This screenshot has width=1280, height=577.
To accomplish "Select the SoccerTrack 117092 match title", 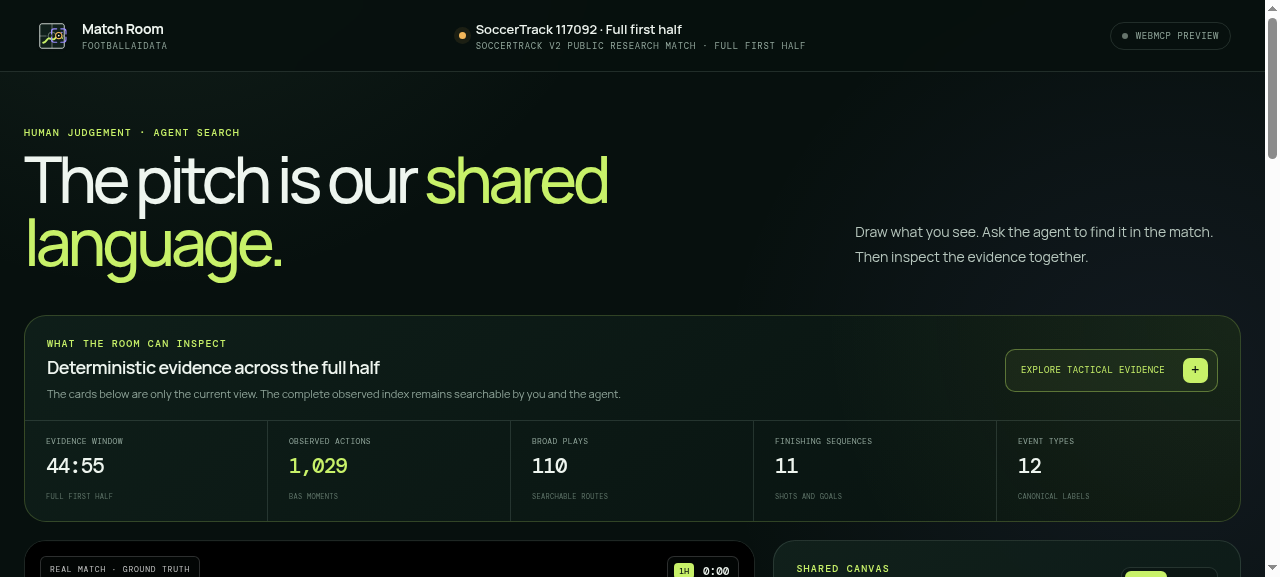I will tap(579, 30).
